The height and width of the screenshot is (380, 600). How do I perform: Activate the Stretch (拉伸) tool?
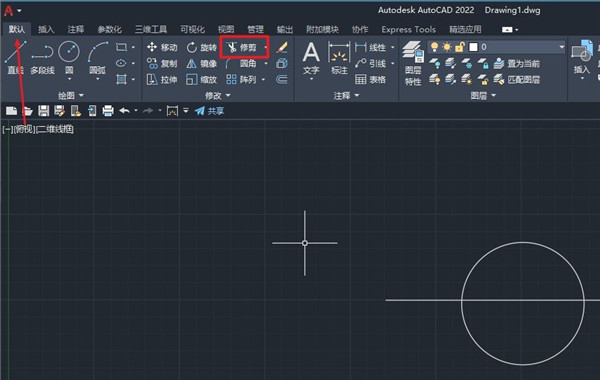pyautogui.click(x=162, y=79)
